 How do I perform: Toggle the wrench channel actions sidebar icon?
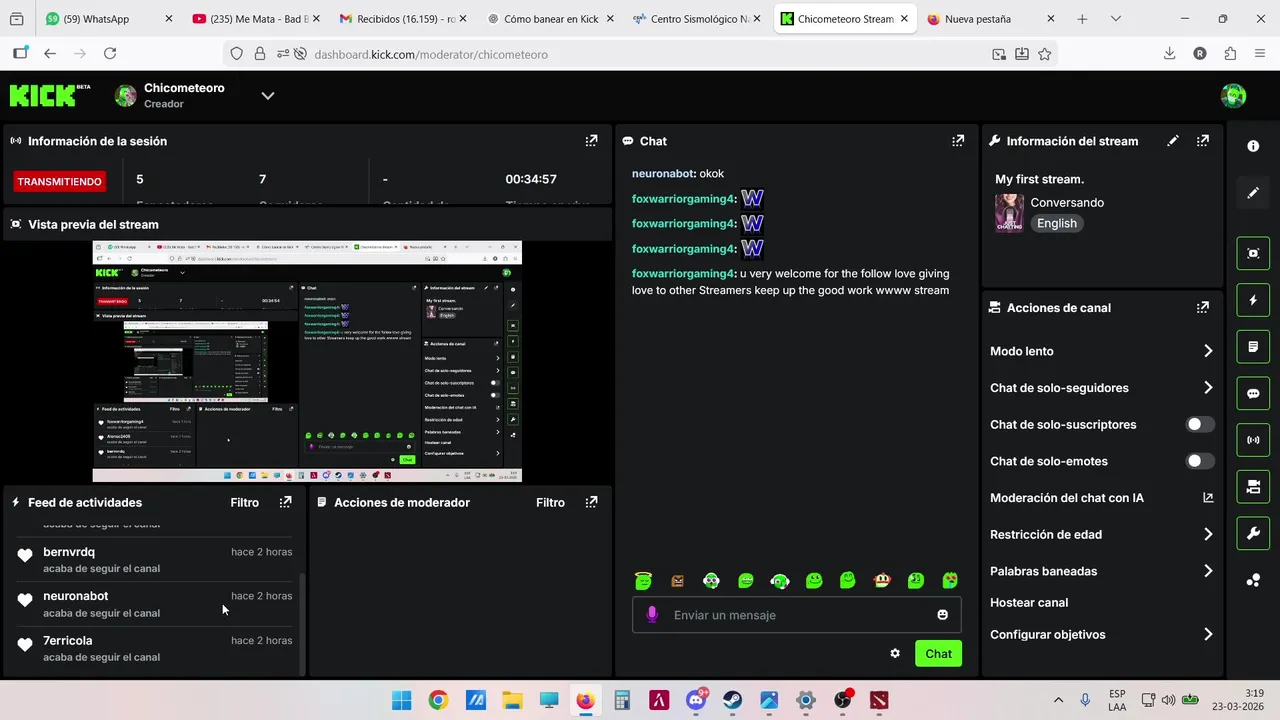pyautogui.click(x=1253, y=533)
